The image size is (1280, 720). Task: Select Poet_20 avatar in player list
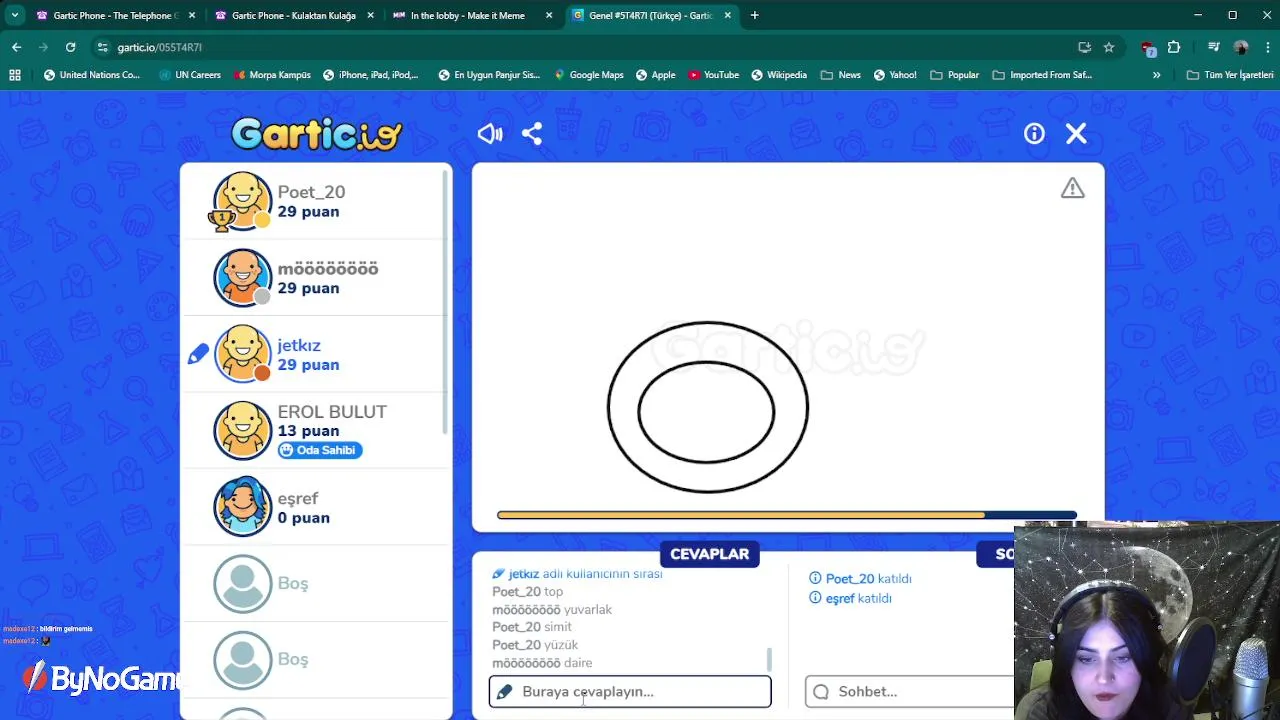[242, 201]
